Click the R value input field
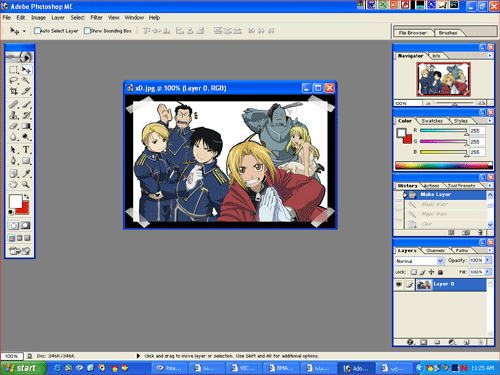This screenshot has height=375, width=500. [x=477, y=131]
